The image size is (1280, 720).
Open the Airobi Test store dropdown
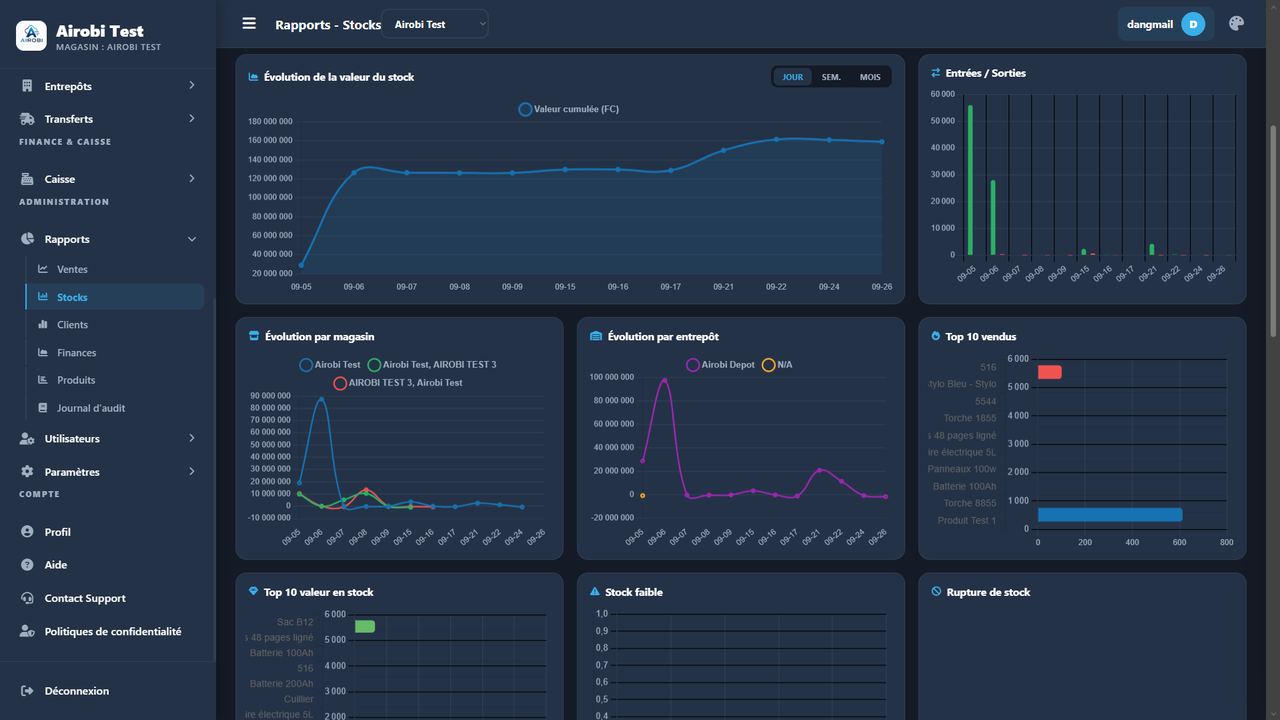click(x=435, y=24)
